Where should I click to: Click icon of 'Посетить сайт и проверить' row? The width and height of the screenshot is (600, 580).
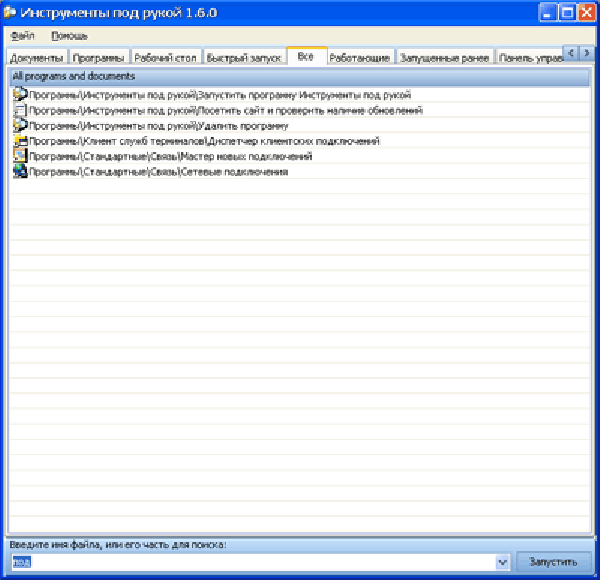pos(20,110)
